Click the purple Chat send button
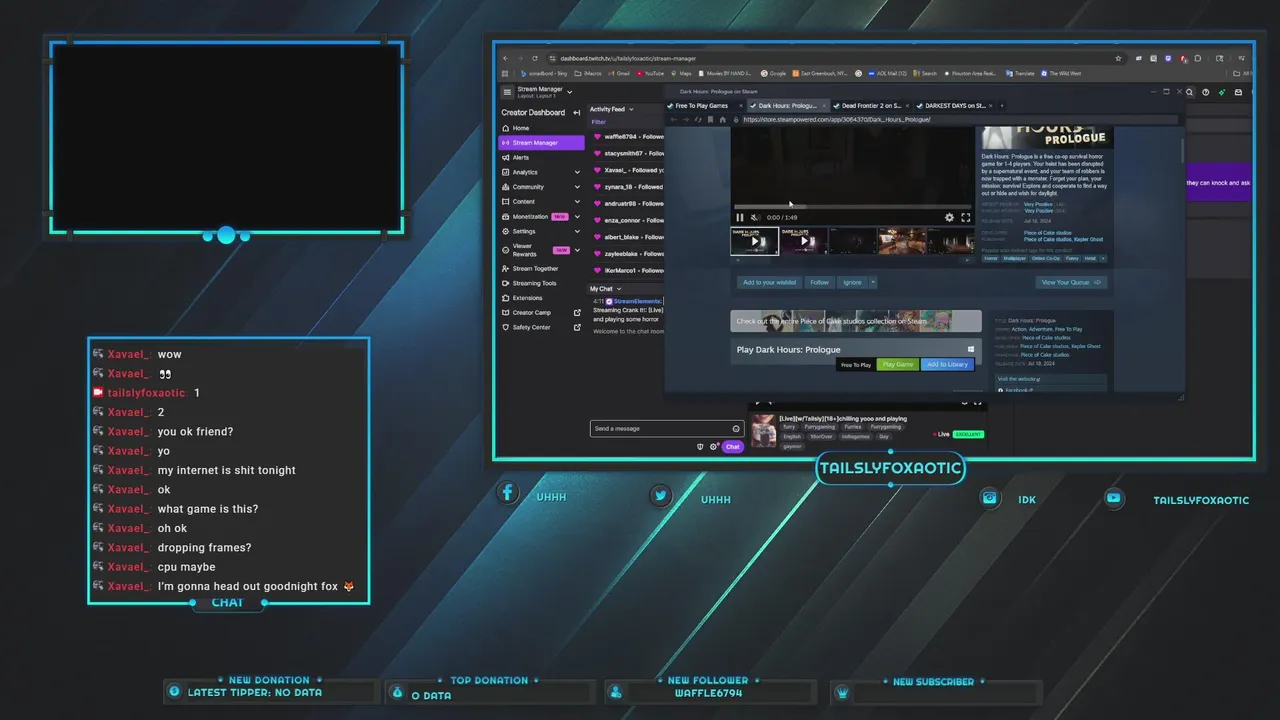Screen dimensions: 1280x720 [x=733, y=446]
